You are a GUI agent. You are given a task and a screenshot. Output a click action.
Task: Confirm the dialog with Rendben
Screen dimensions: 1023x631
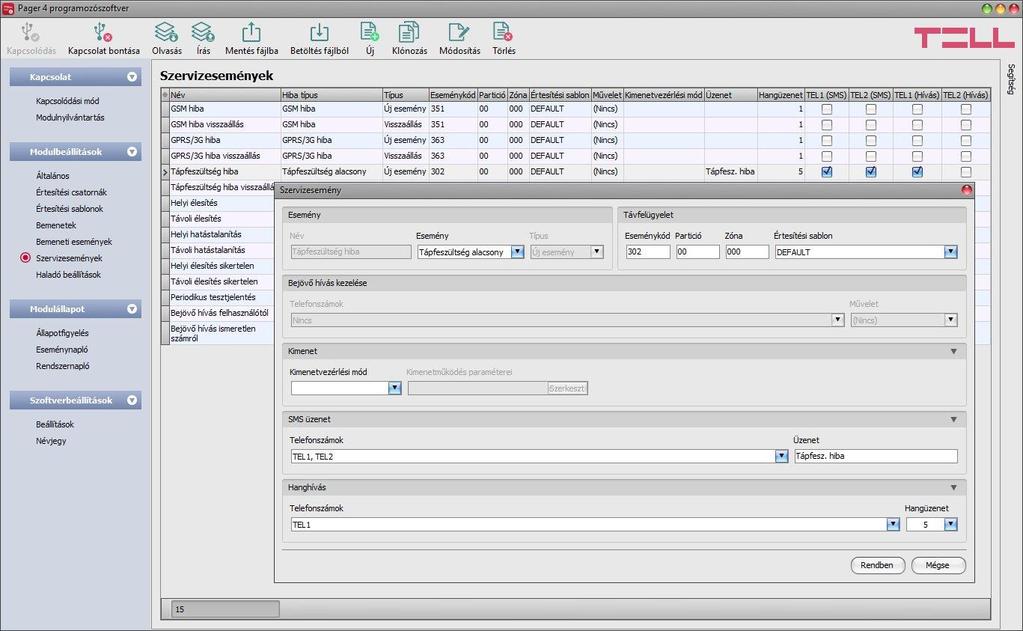[x=877, y=565]
